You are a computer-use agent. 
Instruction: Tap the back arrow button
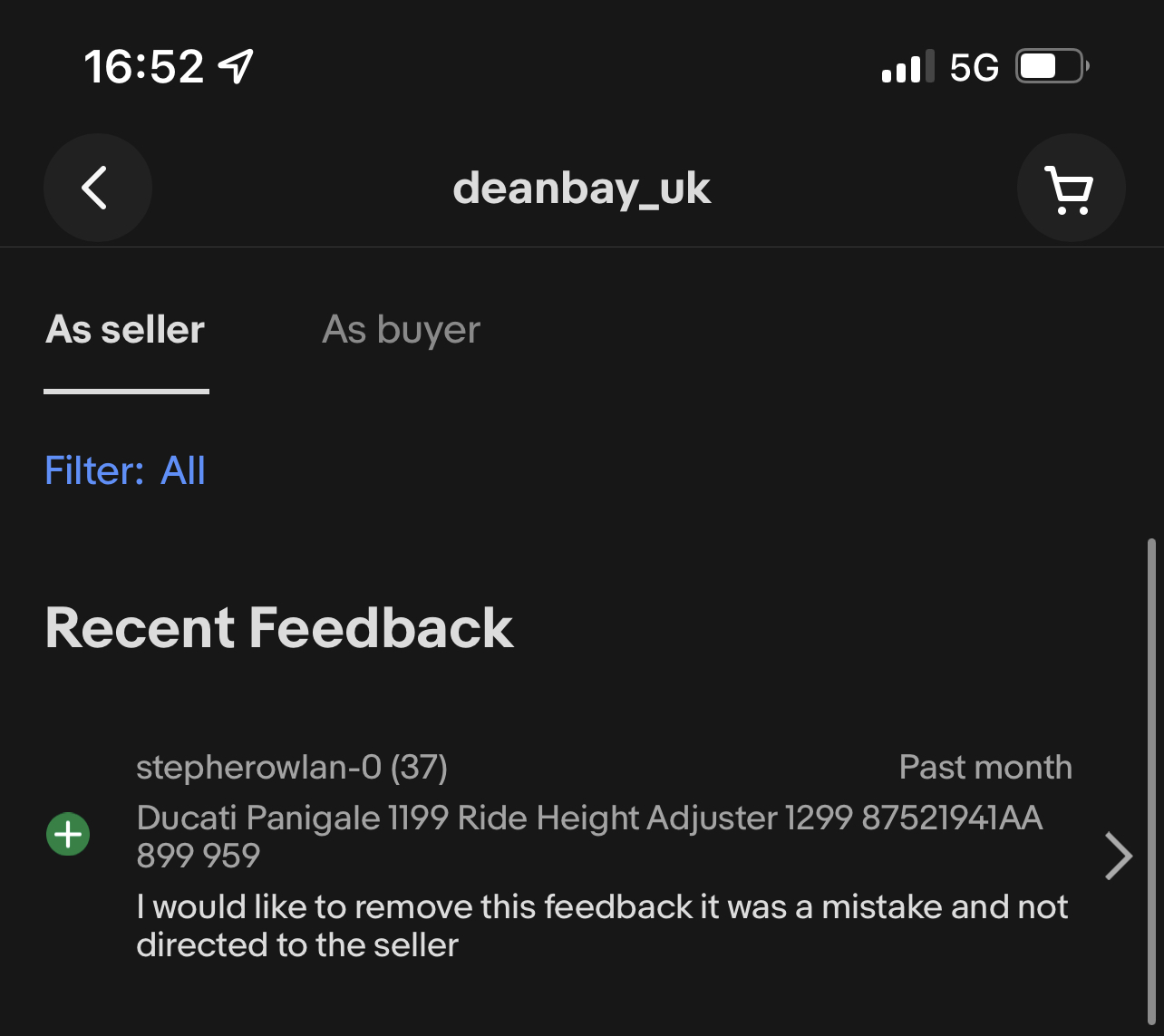[x=97, y=188]
